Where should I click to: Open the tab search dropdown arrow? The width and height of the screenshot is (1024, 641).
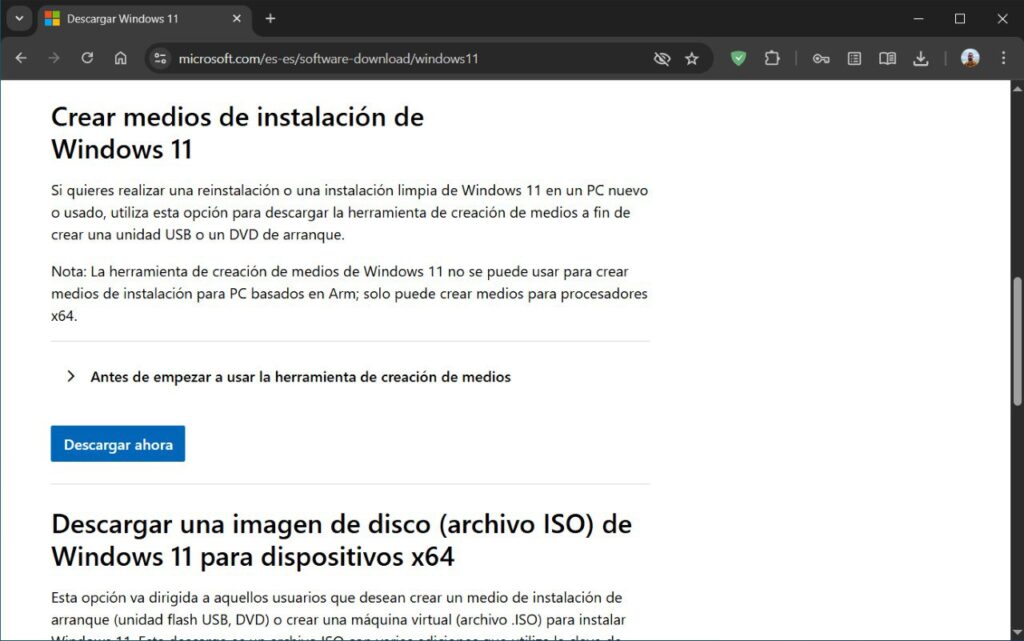(19, 18)
